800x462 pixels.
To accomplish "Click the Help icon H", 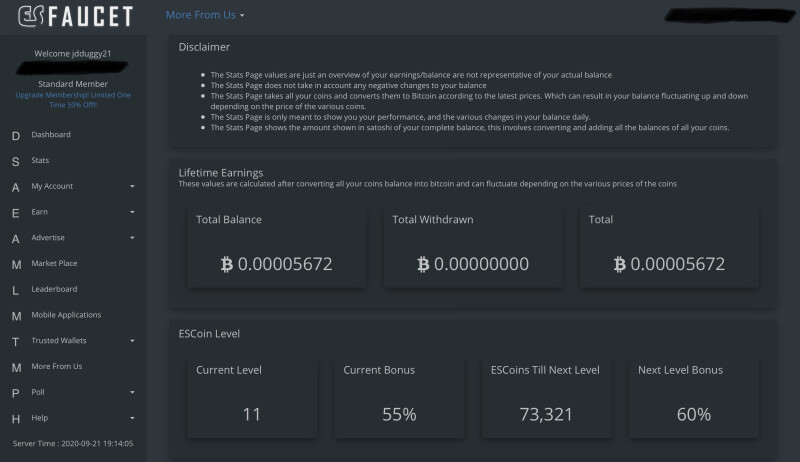I will pyautogui.click(x=16, y=419).
